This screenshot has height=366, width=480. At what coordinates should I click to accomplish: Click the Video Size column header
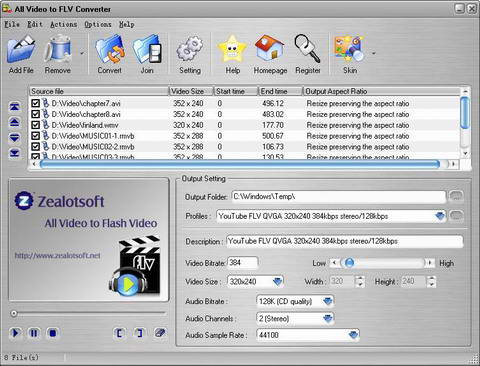(x=191, y=91)
